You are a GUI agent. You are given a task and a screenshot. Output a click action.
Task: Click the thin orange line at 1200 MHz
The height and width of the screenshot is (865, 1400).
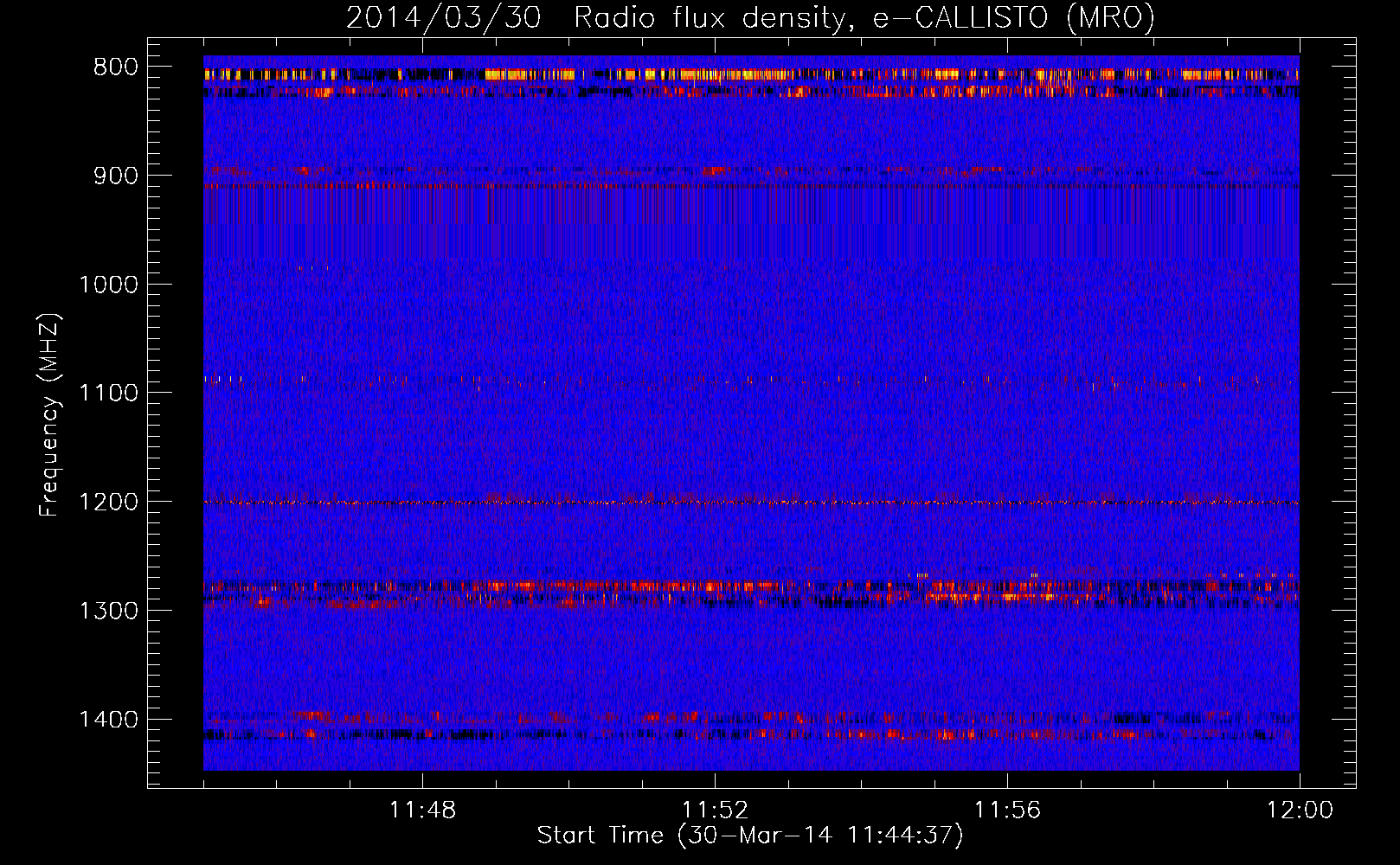pos(751,503)
